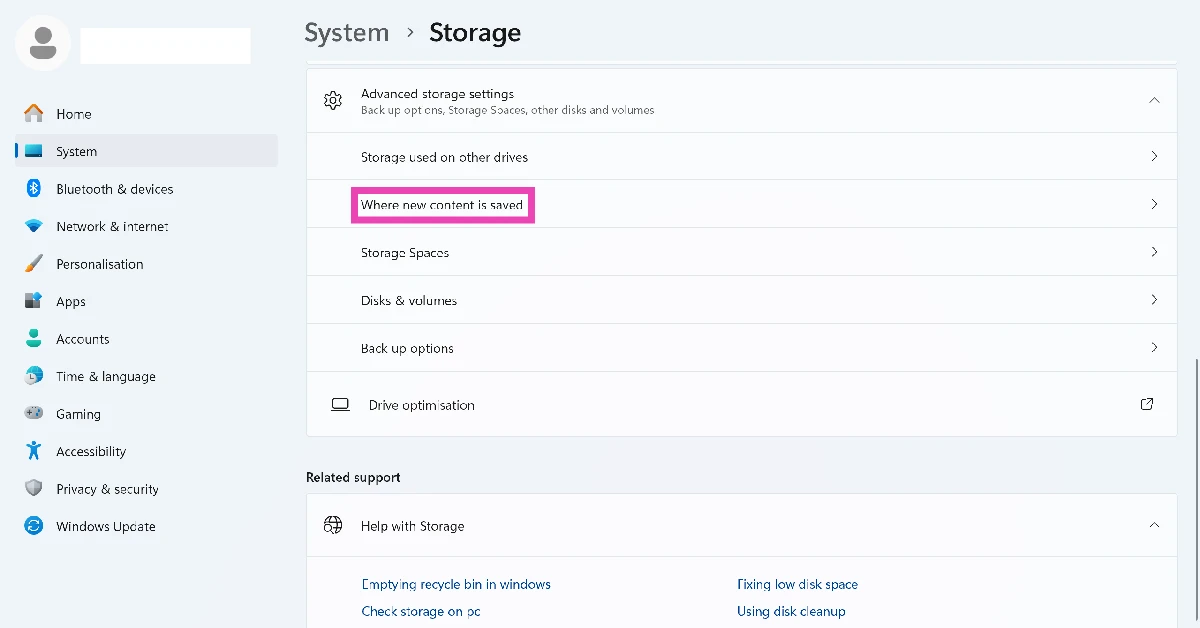Click the Windows Update sync icon
1200x628 pixels.
click(34, 526)
